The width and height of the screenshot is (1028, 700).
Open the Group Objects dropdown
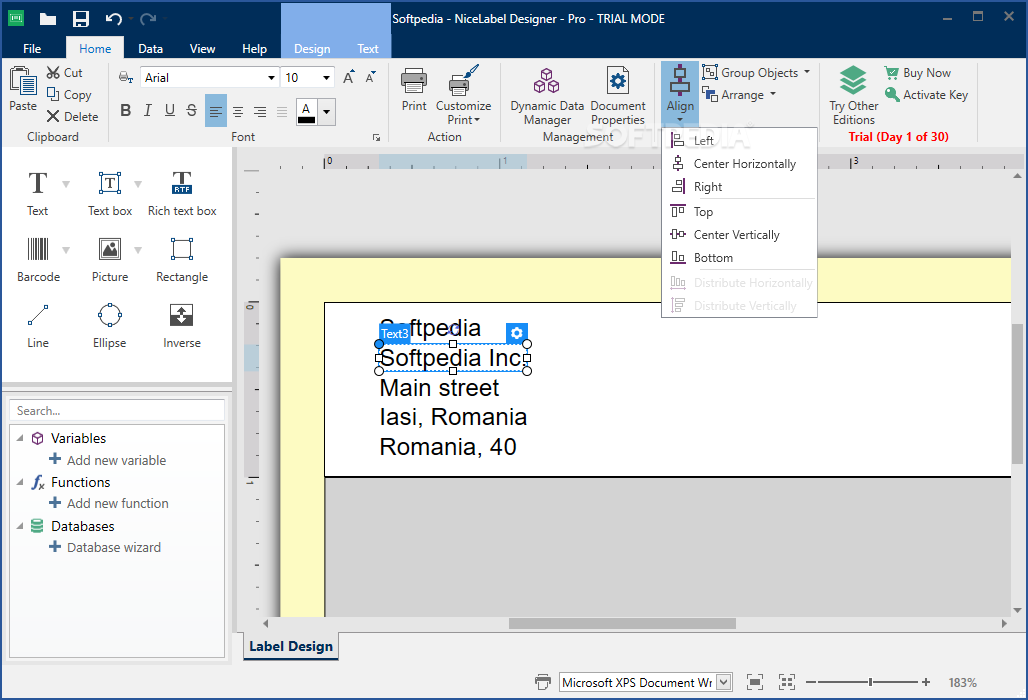point(807,72)
